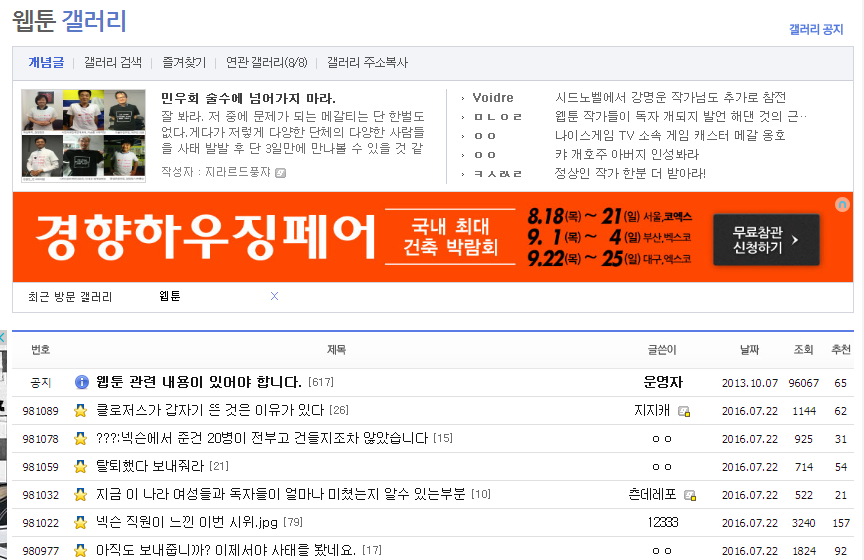The image size is (864, 560).
Task: Click star icon of post 981022
Action: click(80, 522)
